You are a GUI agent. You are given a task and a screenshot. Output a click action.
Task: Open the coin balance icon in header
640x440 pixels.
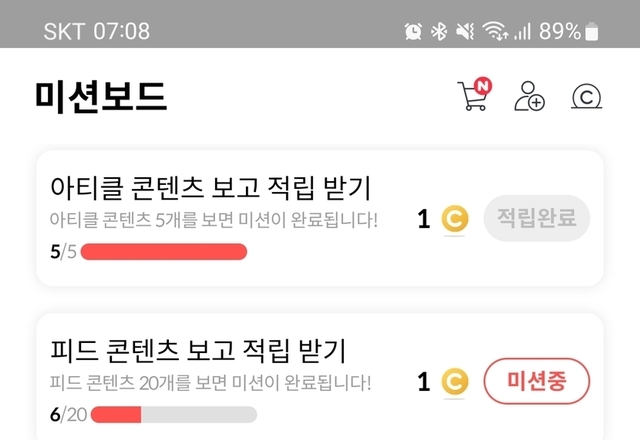click(x=587, y=96)
